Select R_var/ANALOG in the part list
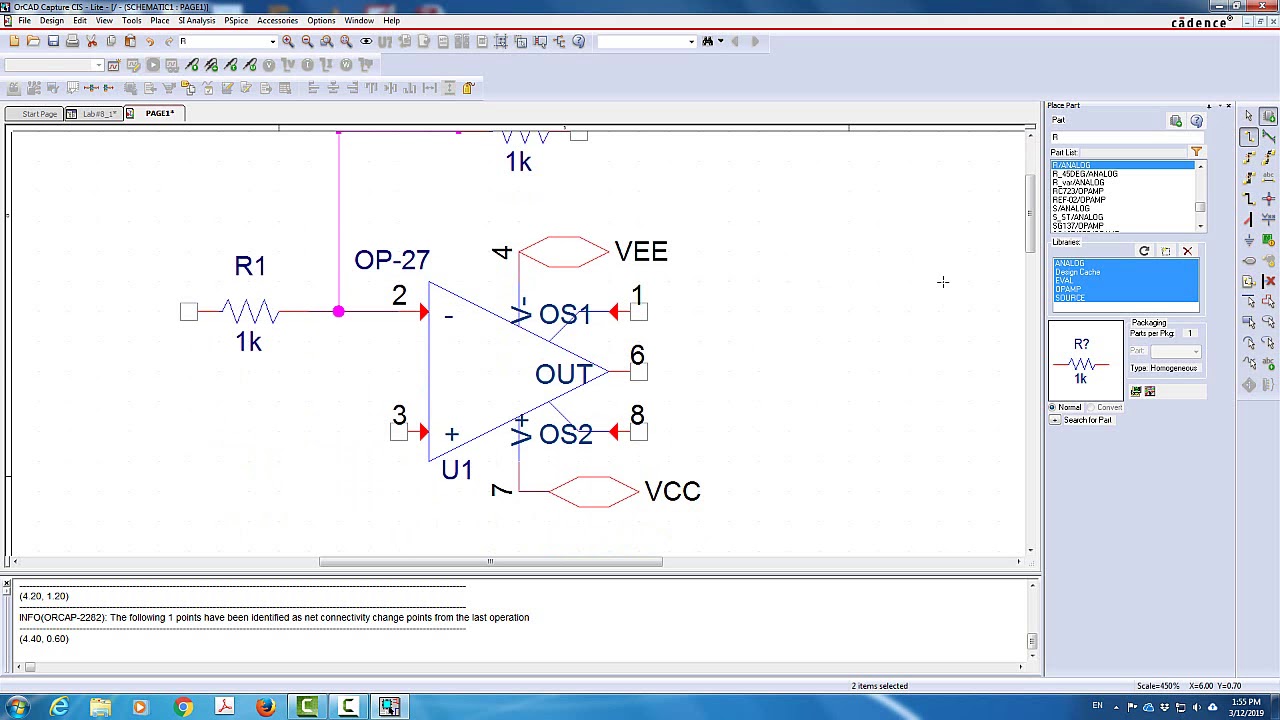Screen dimensions: 1280x720 (x=1078, y=183)
